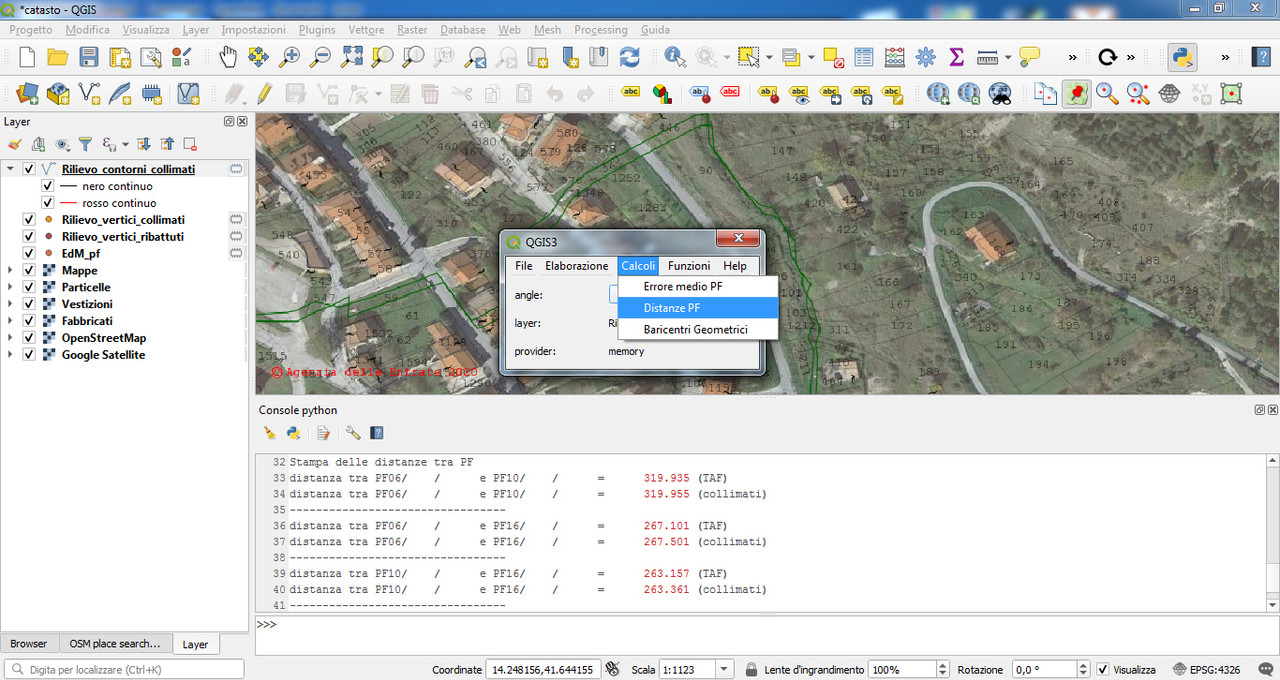Hide the Mappe layer group
The image size is (1280, 680).
point(29,270)
